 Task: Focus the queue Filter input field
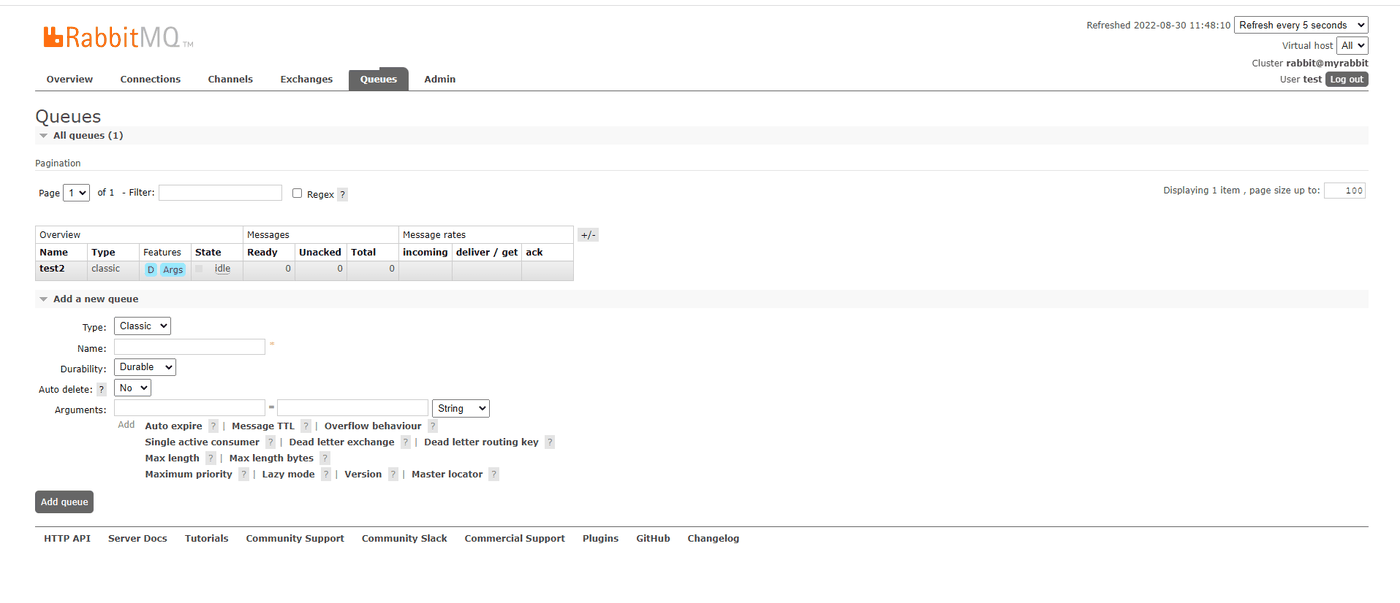220,192
